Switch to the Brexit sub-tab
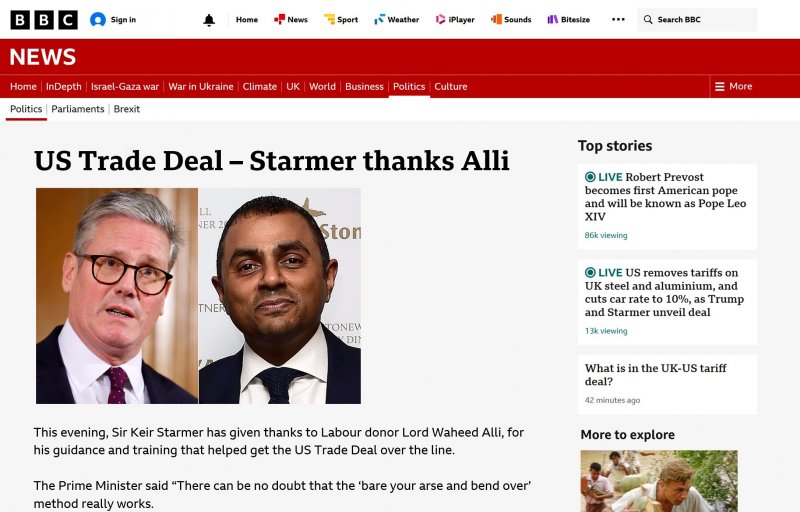Screen dimensions: 800x512 pyautogui.click(x=127, y=109)
